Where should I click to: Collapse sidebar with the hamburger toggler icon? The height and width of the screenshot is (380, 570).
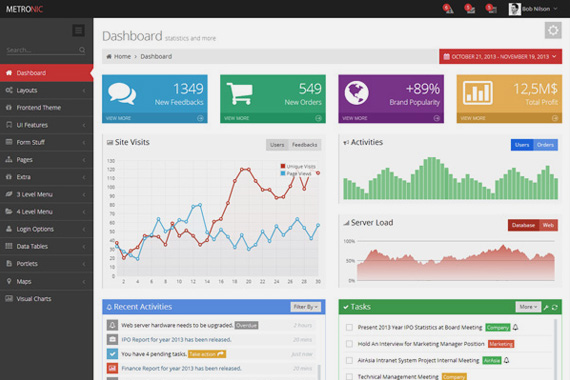[x=78, y=31]
